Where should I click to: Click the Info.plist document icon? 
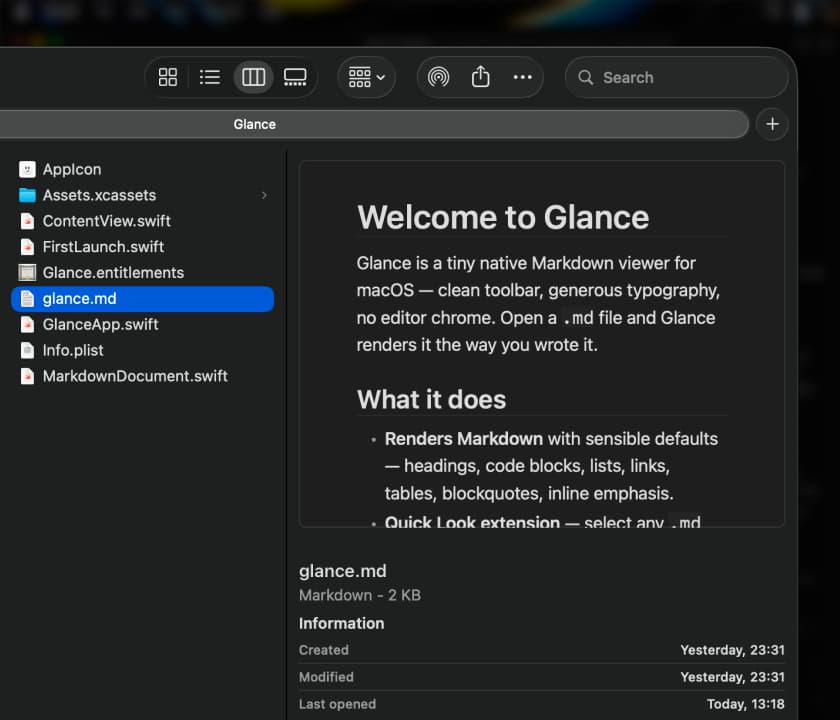[x=27, y=350]
